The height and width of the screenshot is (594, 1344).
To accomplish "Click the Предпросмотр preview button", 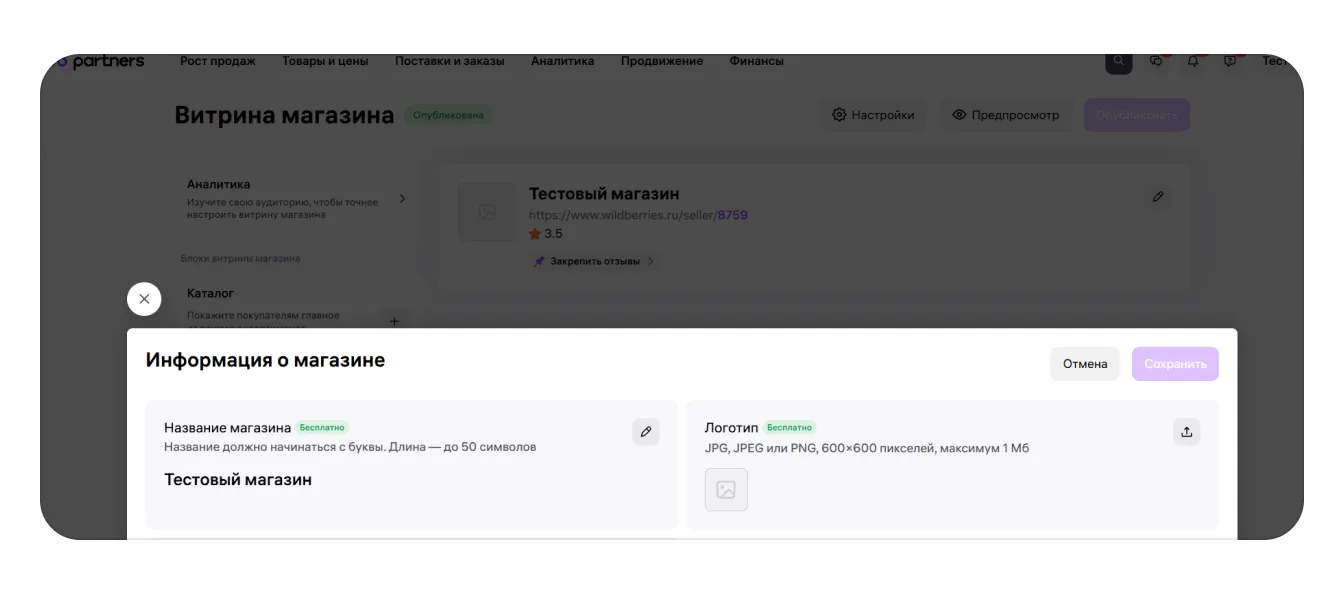I will (1005, 115).
